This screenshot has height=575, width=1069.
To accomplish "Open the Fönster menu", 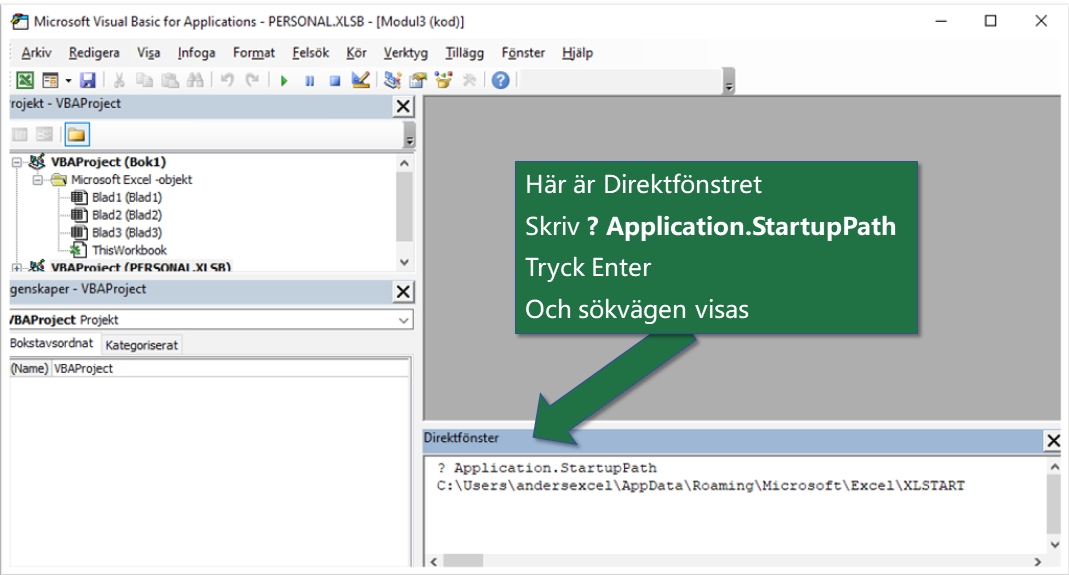I will pos(523,53).
